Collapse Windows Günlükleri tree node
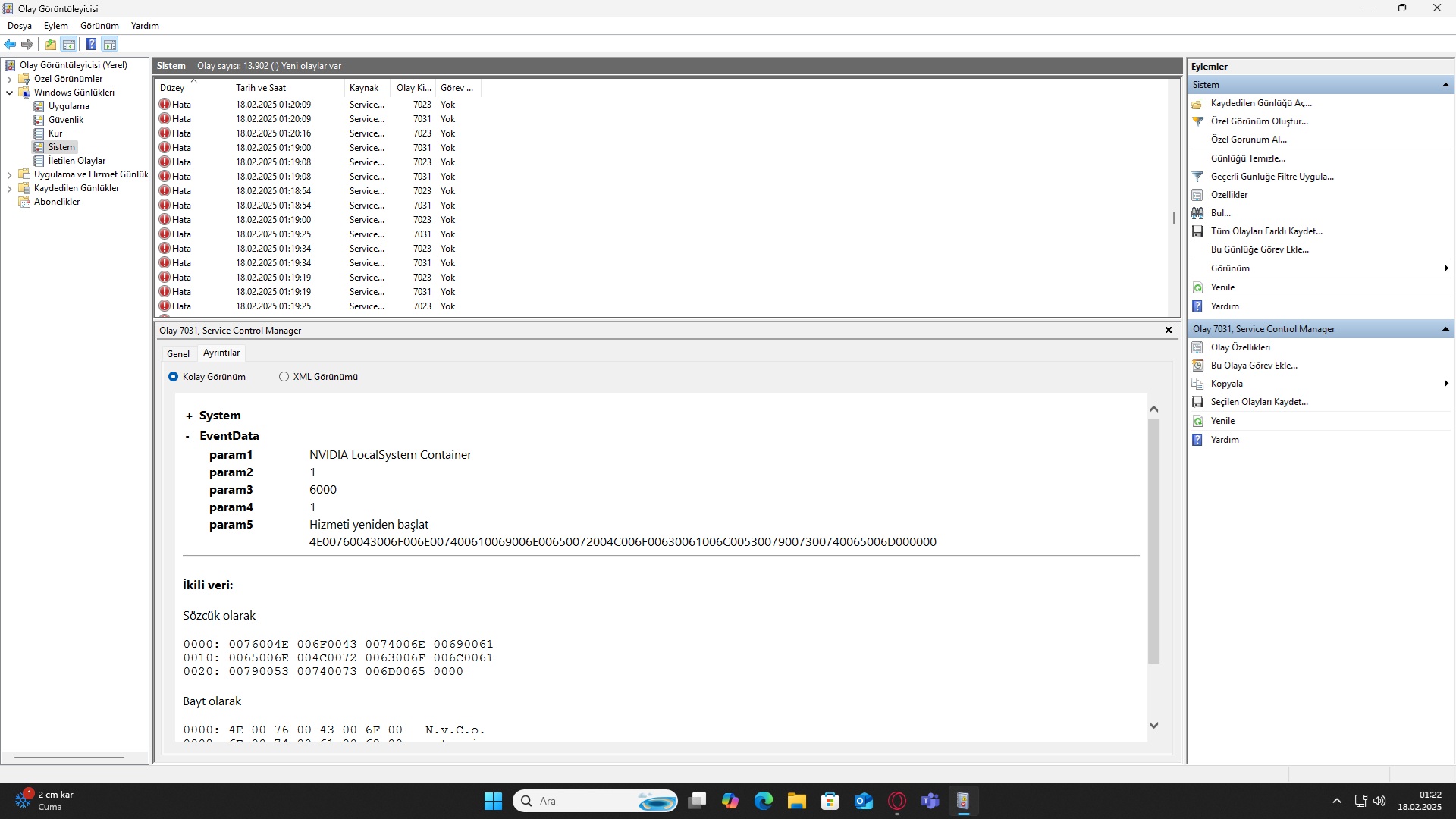This screenshot has width=1456, height=819. (9, 93)
